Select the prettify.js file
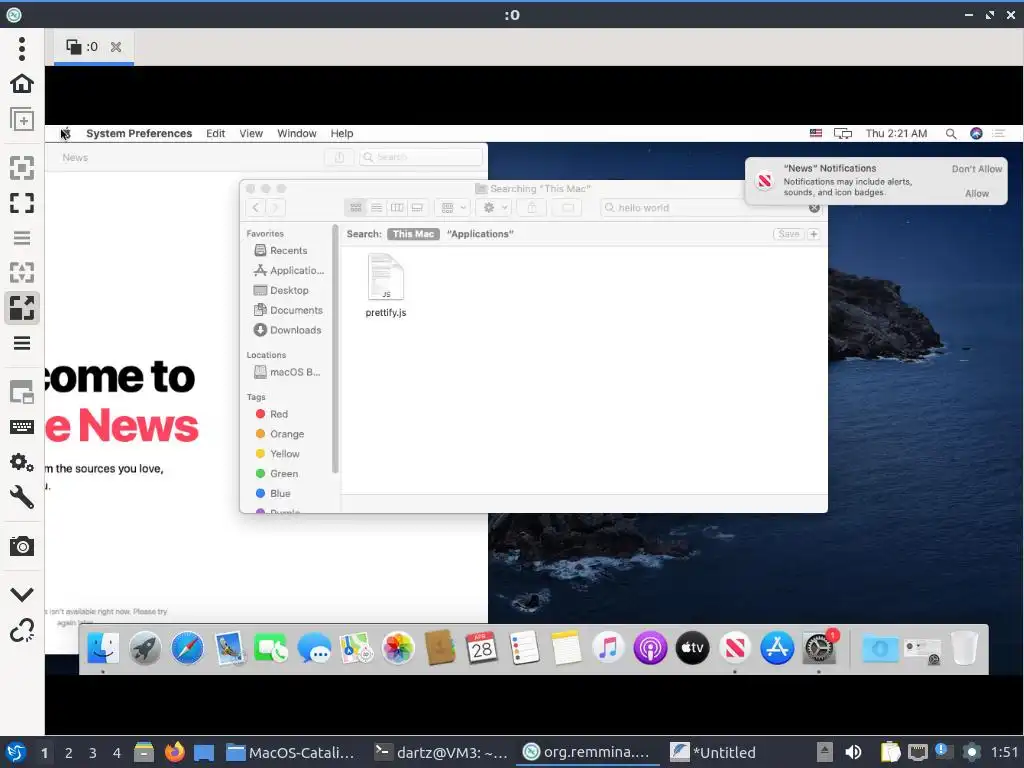The image size is (1024, 768). (385, 286)
